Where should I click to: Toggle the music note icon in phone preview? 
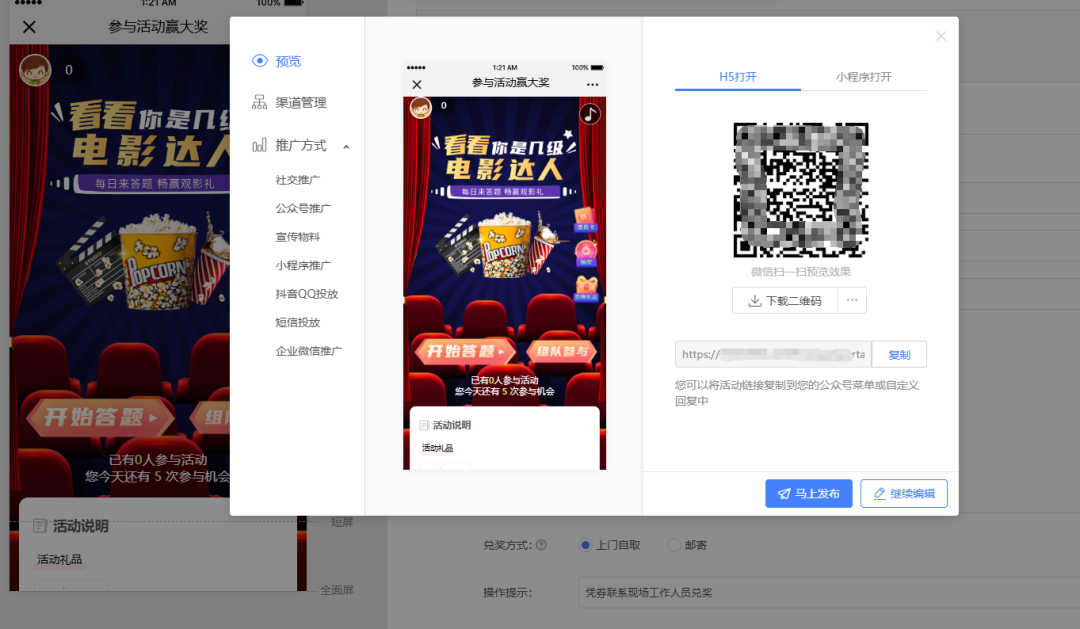[590, 114]
